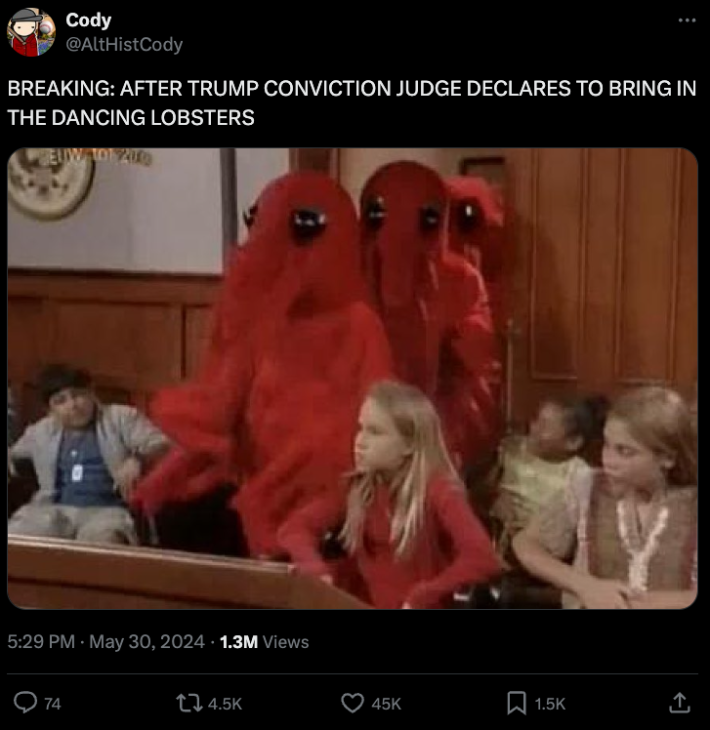
Task: Open the three-dot more options menu
Action: click(687, 20)
